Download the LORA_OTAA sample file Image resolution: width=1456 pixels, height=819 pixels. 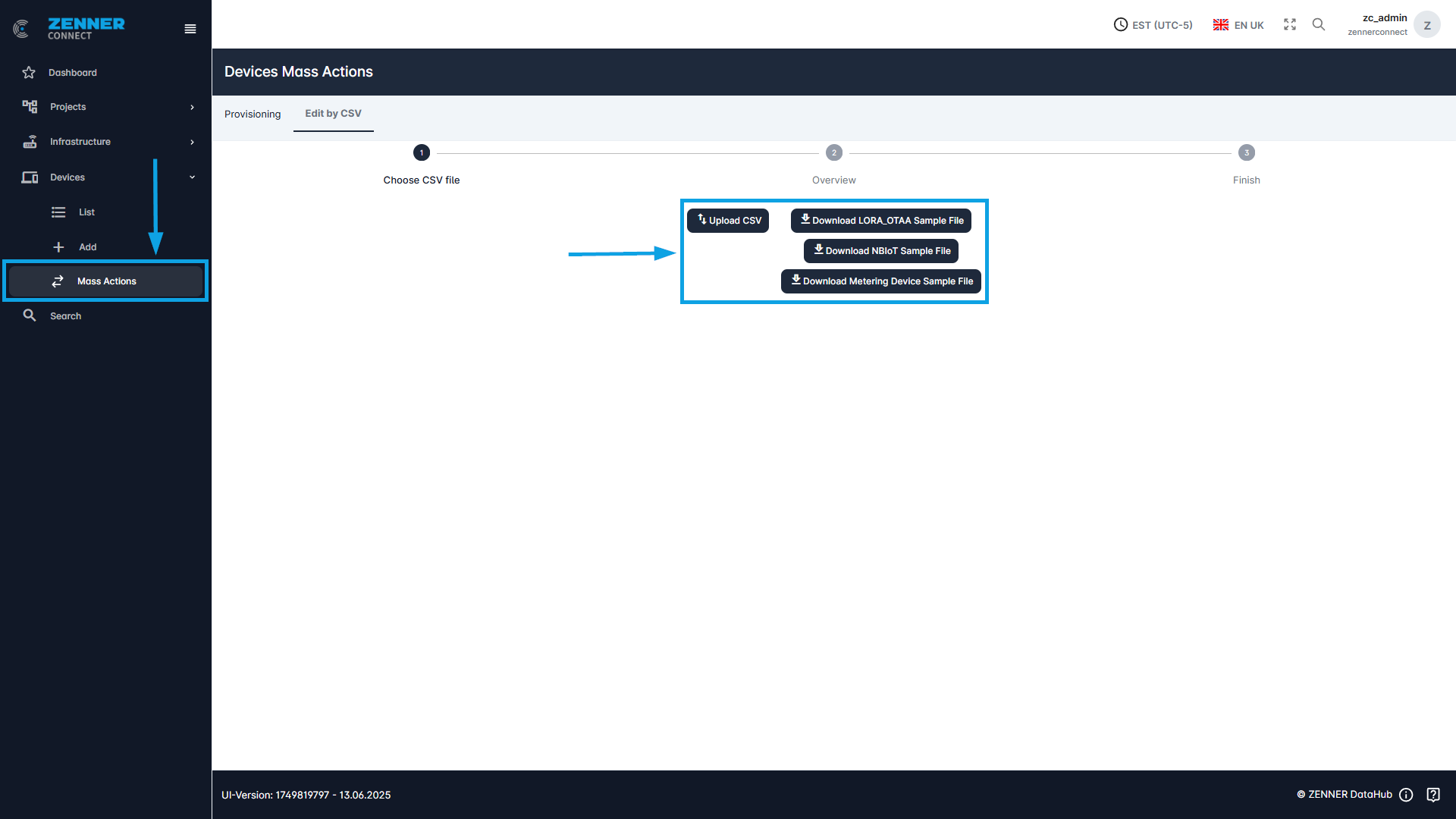tap(881, 221)
